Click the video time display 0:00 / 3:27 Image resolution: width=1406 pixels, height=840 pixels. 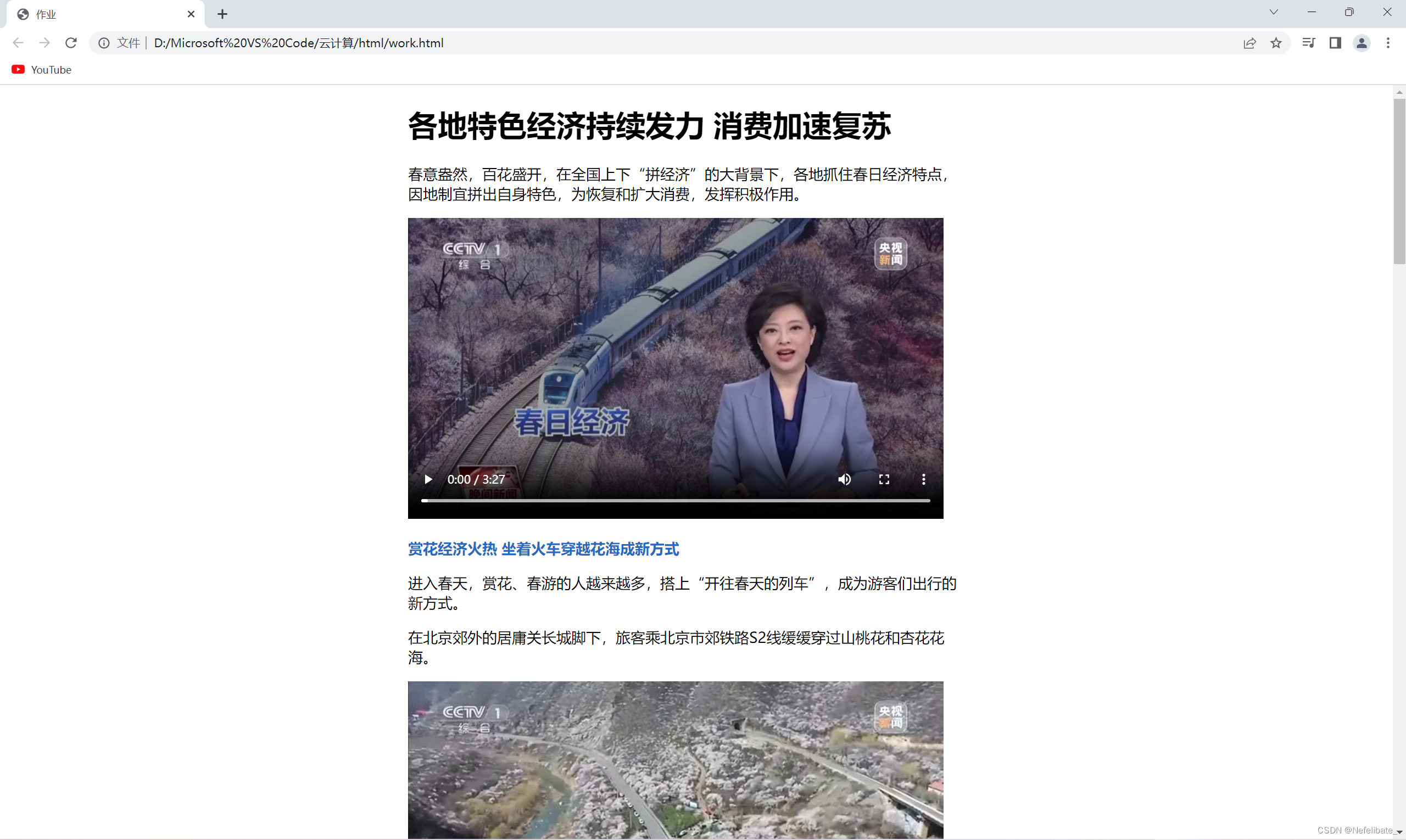pos(476,479)
